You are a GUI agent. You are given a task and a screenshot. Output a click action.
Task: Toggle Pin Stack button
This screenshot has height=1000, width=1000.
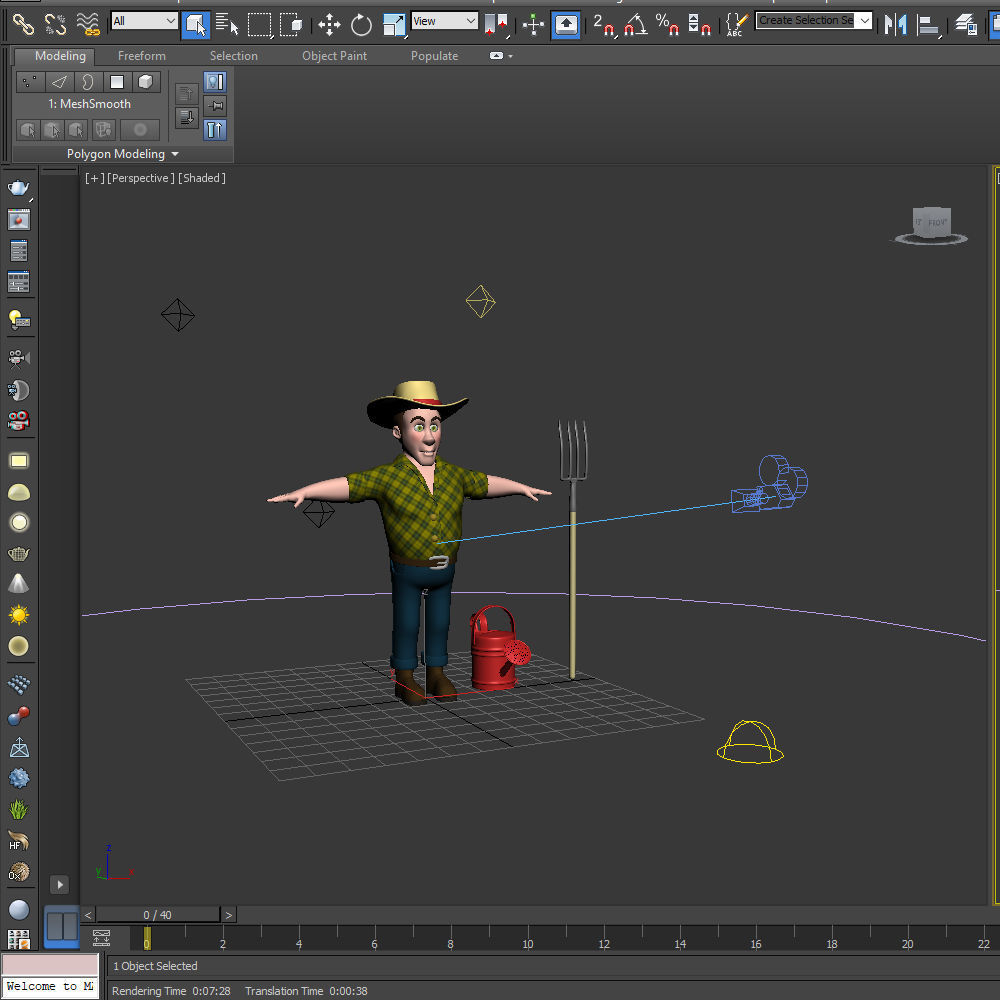(x=215, y=106)
